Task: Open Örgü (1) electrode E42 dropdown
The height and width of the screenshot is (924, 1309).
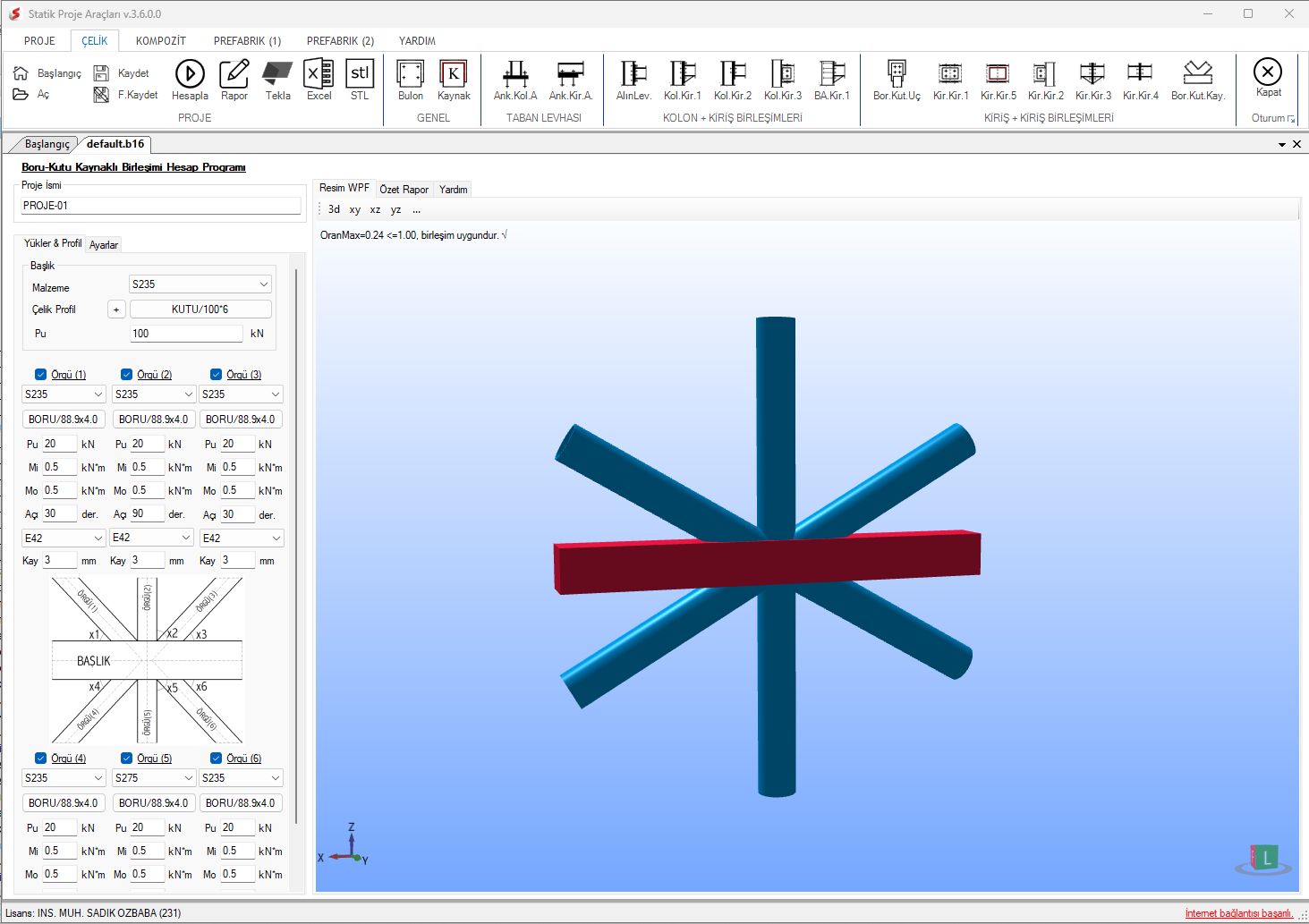Action: click(64, 538)
